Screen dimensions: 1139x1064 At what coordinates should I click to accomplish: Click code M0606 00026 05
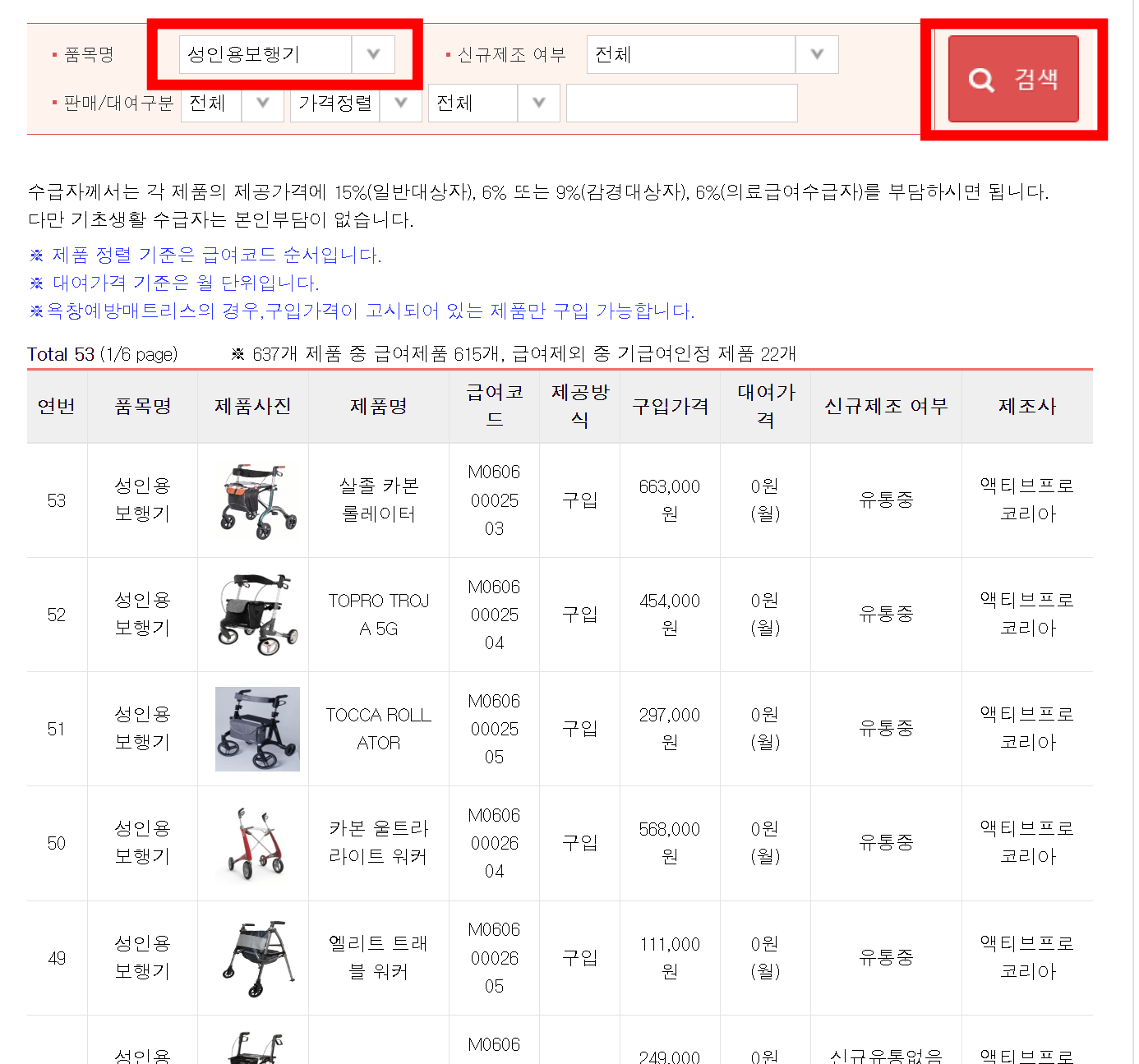[x=494, y=958]
